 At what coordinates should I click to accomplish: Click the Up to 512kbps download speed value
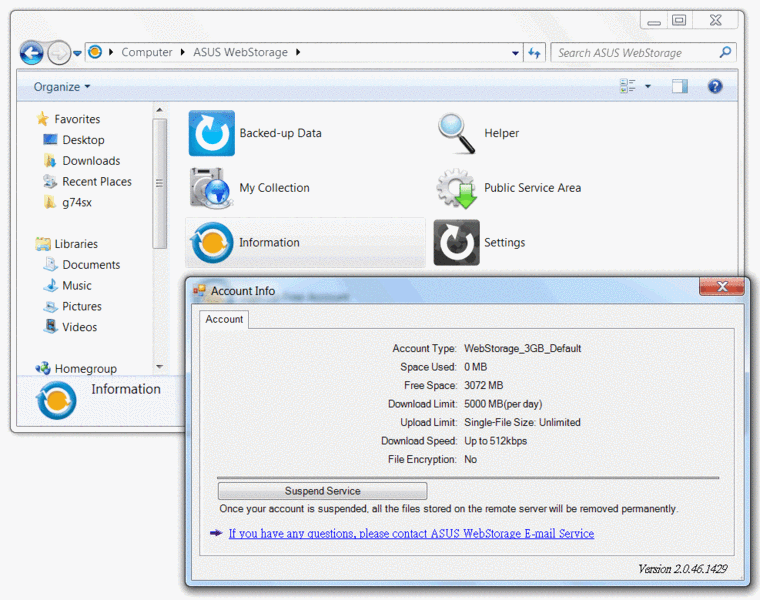pos(495,441)
